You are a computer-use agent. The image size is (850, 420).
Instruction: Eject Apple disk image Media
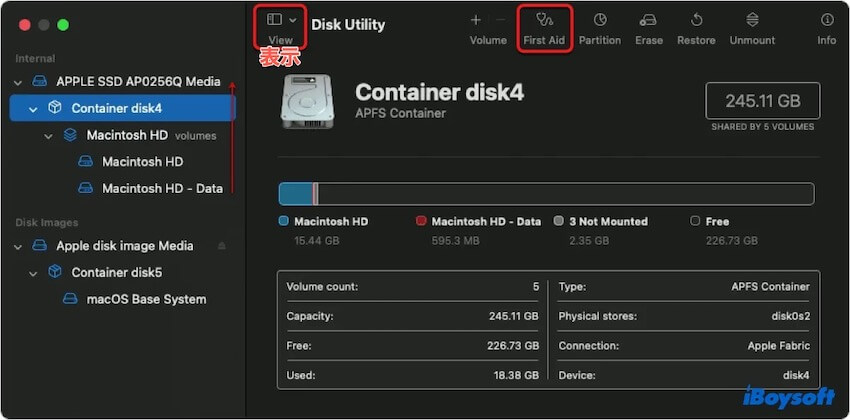pos(221,246)
